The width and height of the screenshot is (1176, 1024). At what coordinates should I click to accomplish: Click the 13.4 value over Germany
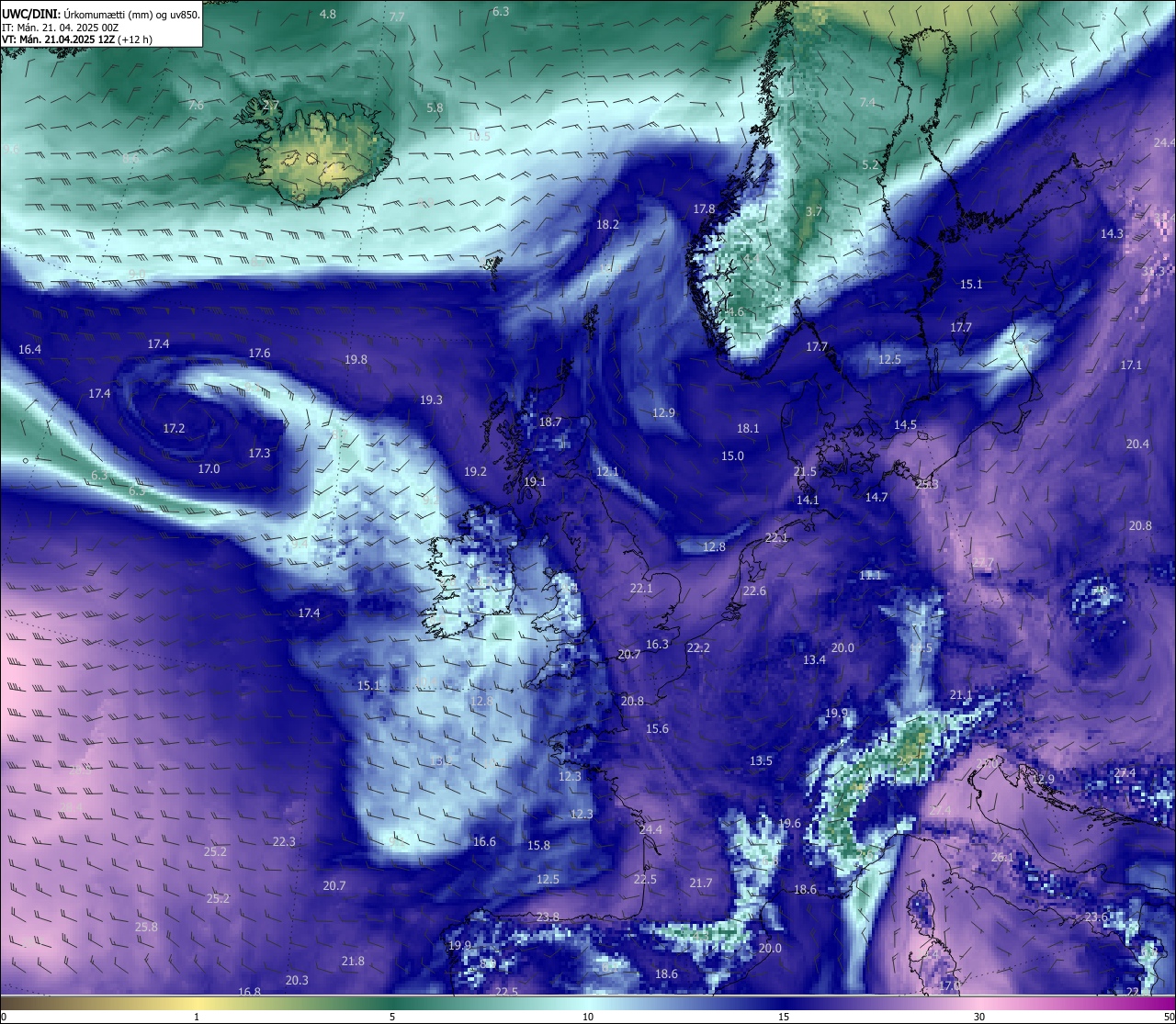click(814, 659)
